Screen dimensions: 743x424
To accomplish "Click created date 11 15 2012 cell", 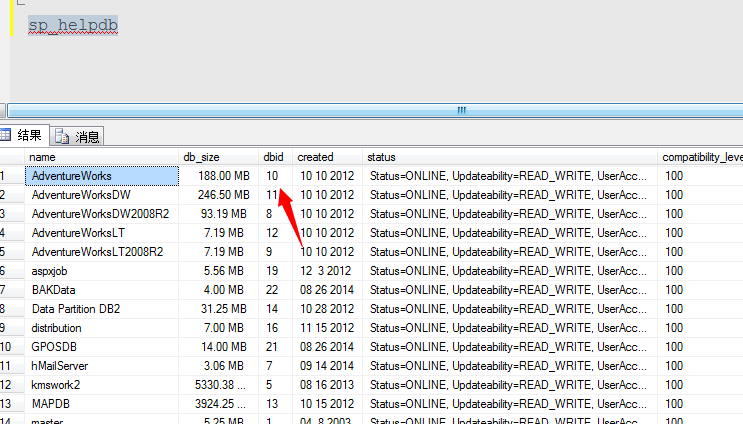I will coord(327,328).
